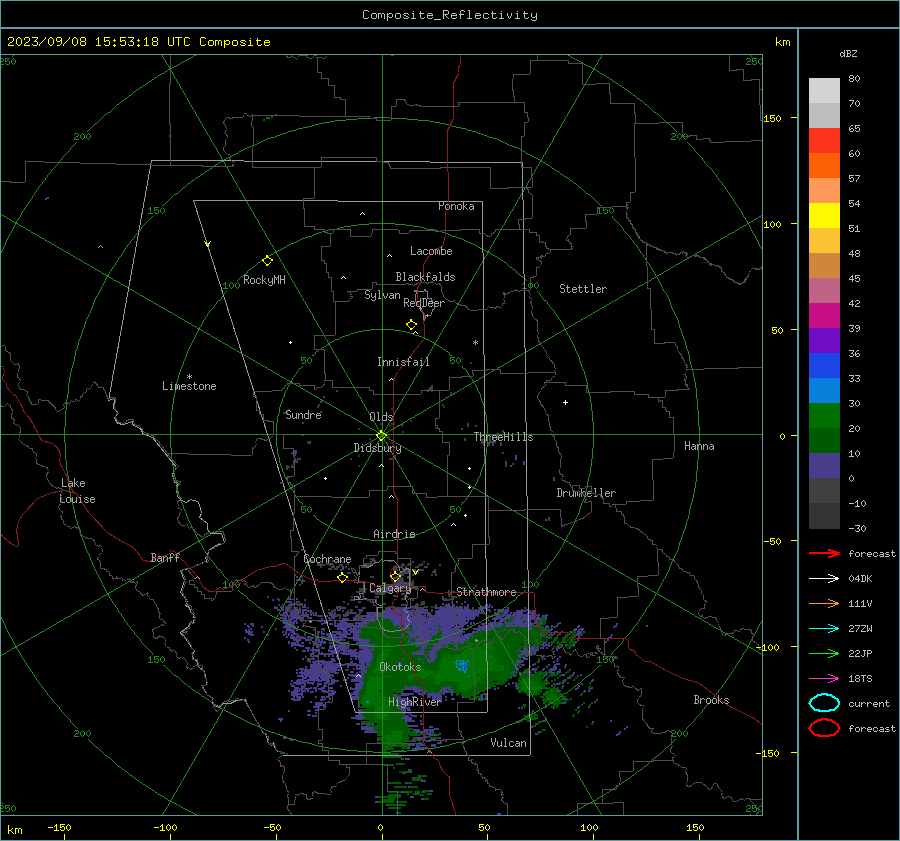The height and width of the screenshot is (841, 900).
Task: Click the Banff label
Action: click(165, 557)
